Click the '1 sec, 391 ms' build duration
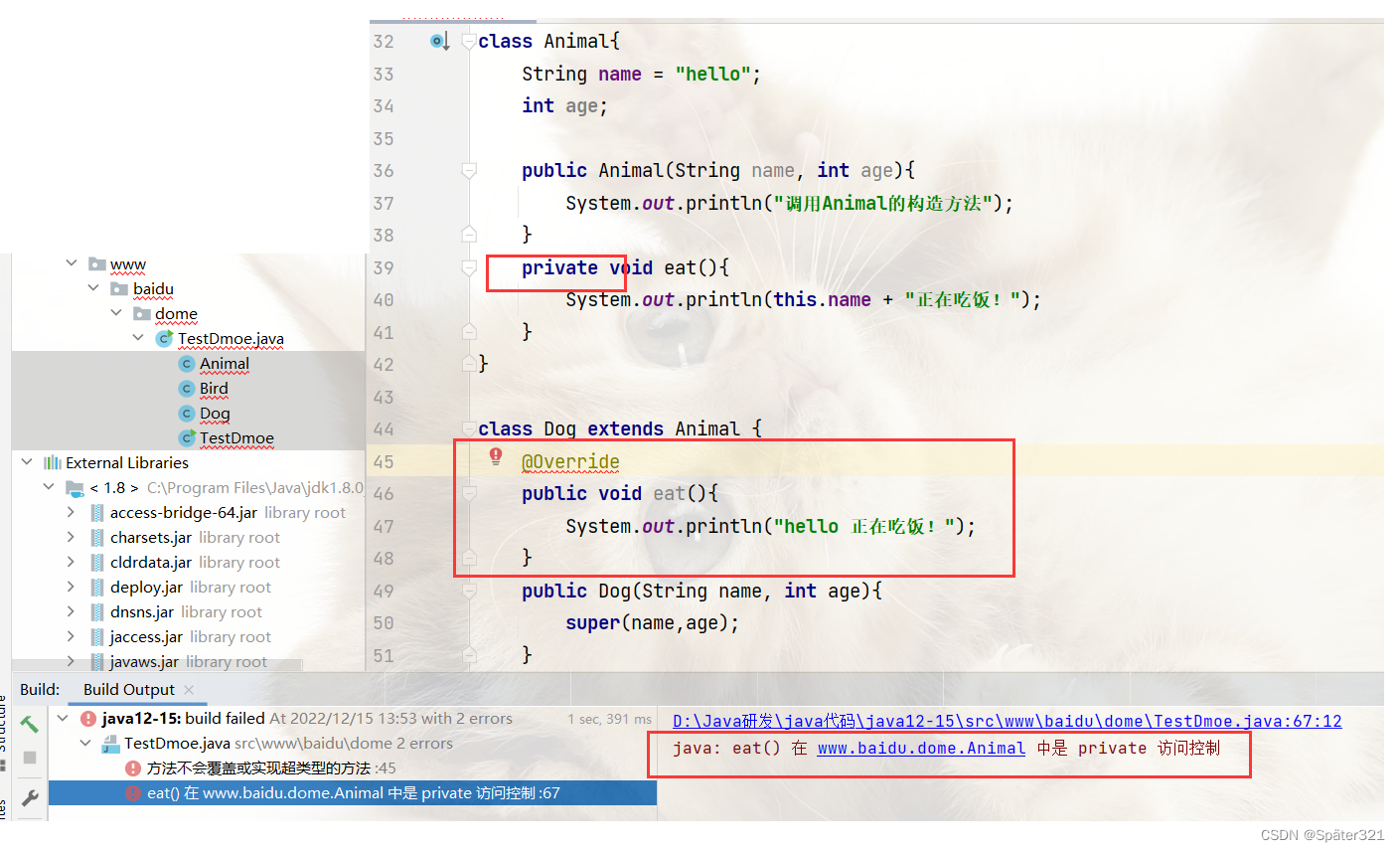This screenshot has height=852, width=1400. [610, 719]
